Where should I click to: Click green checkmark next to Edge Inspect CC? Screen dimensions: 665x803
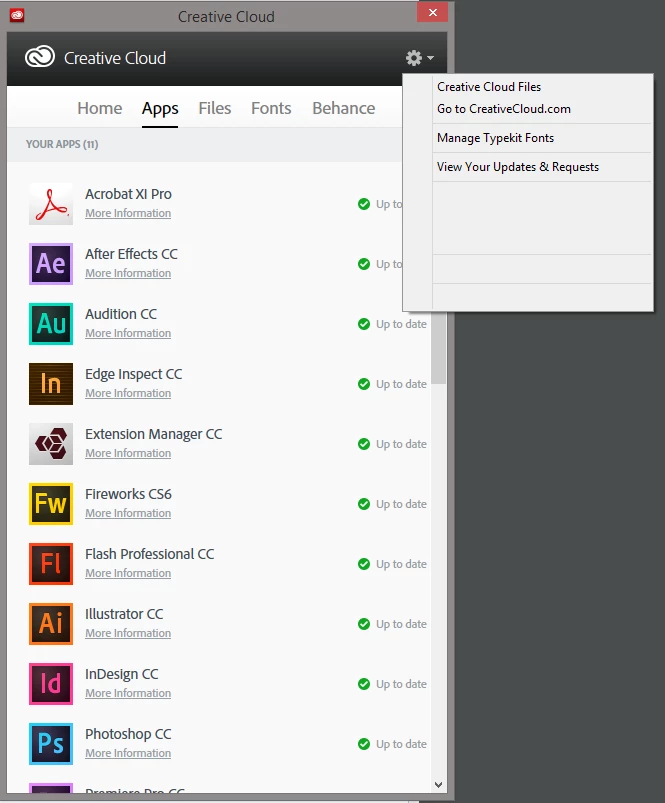364,384
